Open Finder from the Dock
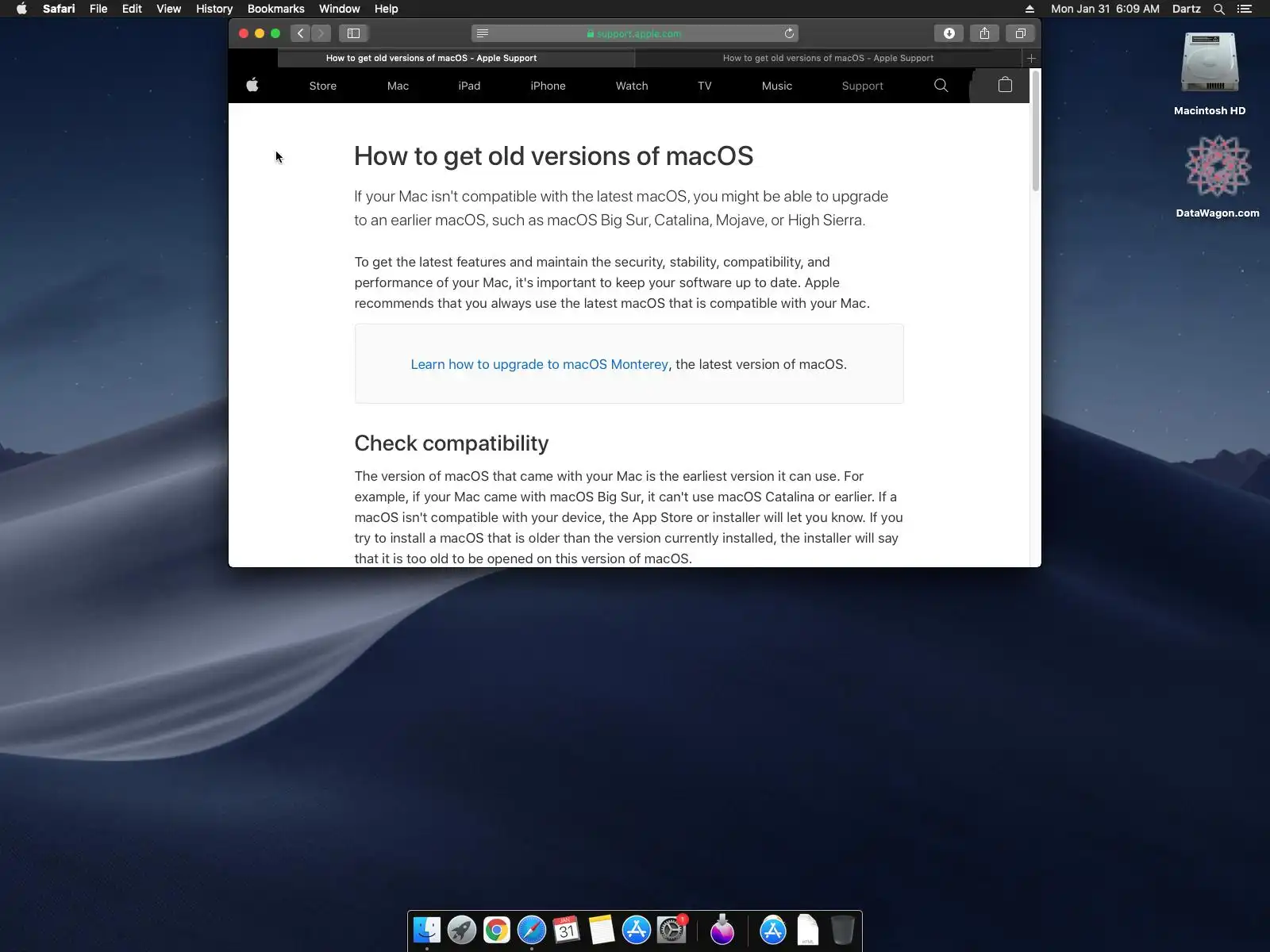 click(427, 930)
